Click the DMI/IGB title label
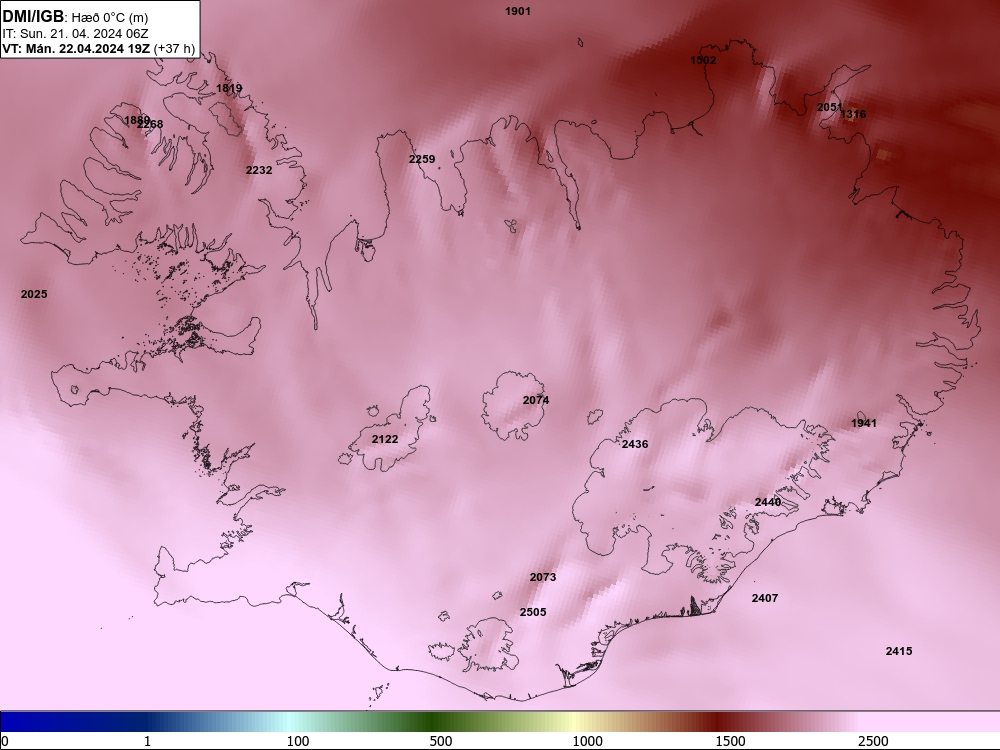The height and width of the screenshot is (750, 1000). coord(33,16)
